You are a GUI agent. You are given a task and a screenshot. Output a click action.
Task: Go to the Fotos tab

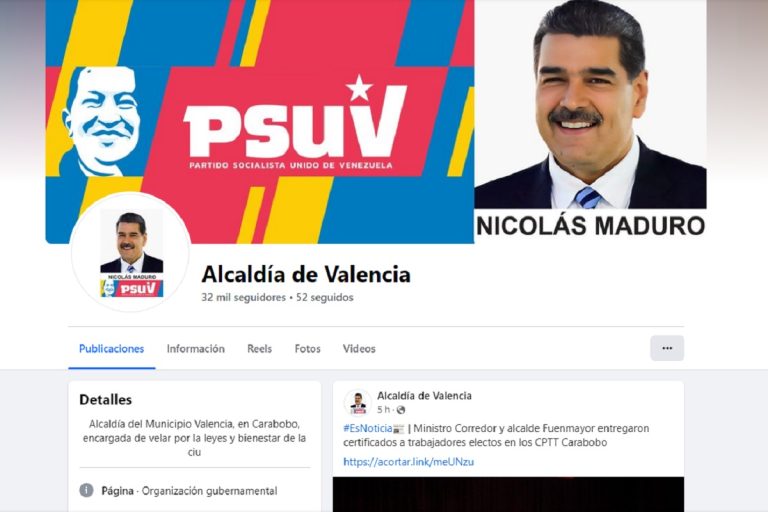click(307, 349)
